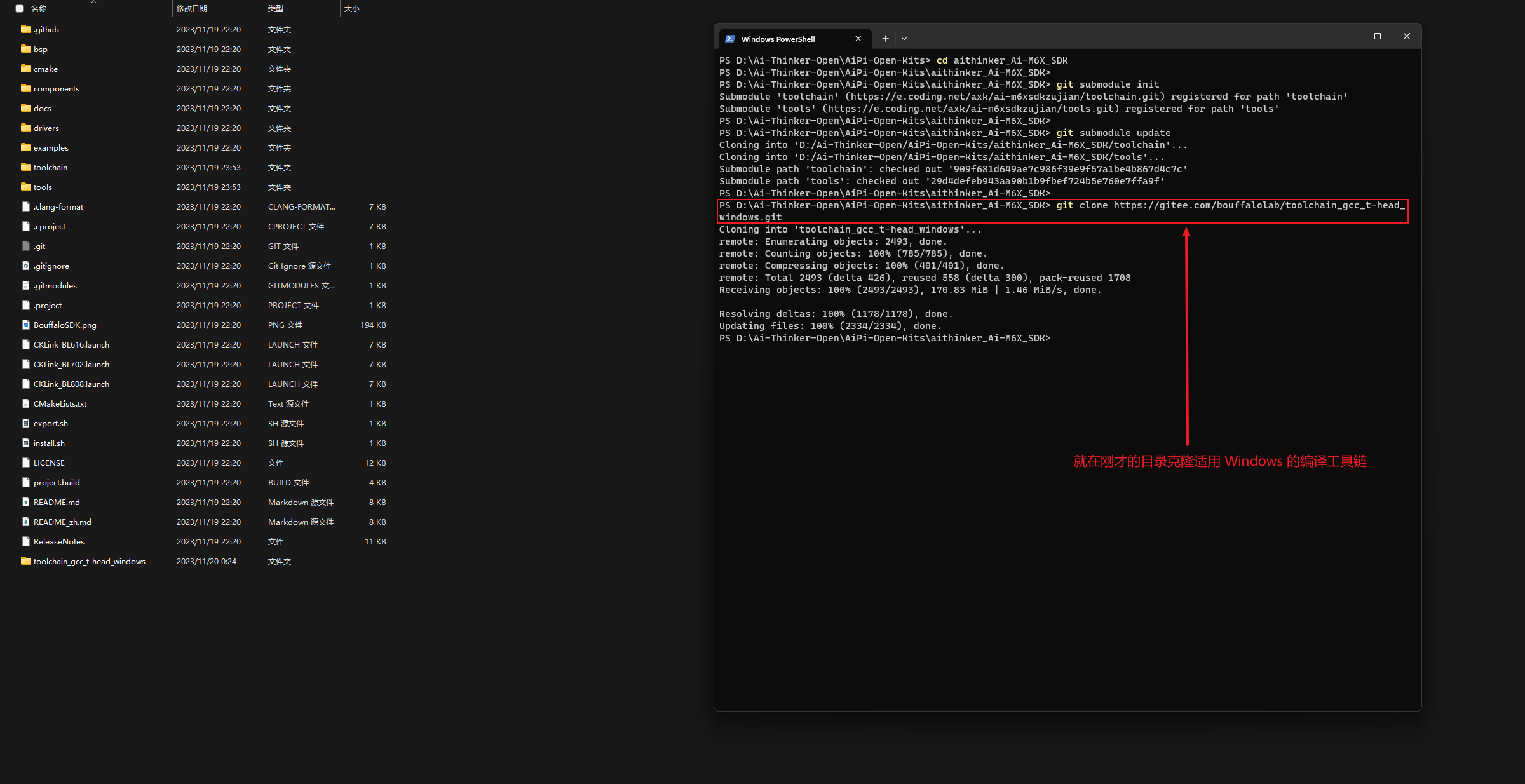Click the docs folder icon
Image resolution: width=1525 pixels, height=784 pixels.
[x=25, y=108]
